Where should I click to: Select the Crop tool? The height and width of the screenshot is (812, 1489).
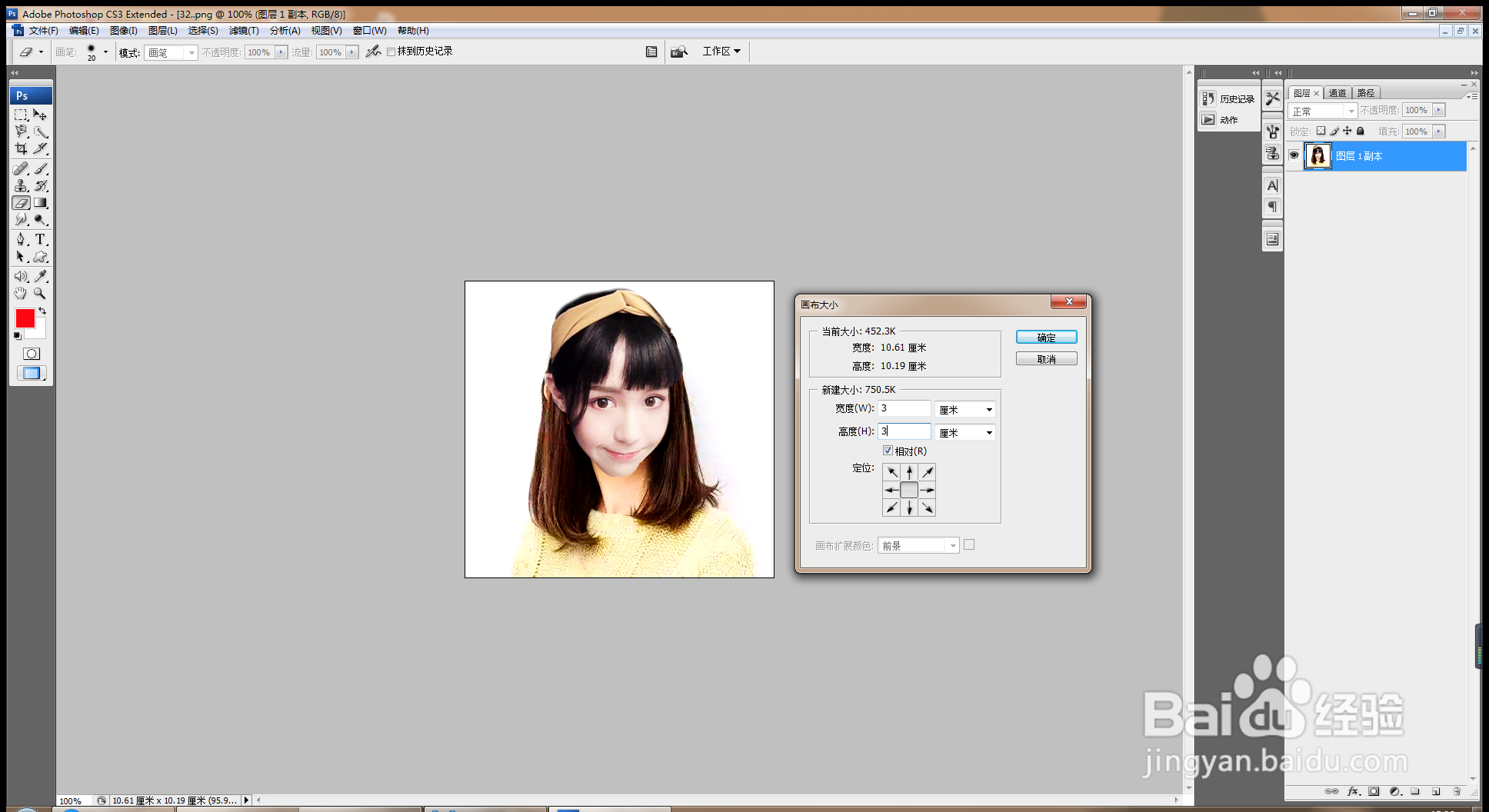point(21,148)
